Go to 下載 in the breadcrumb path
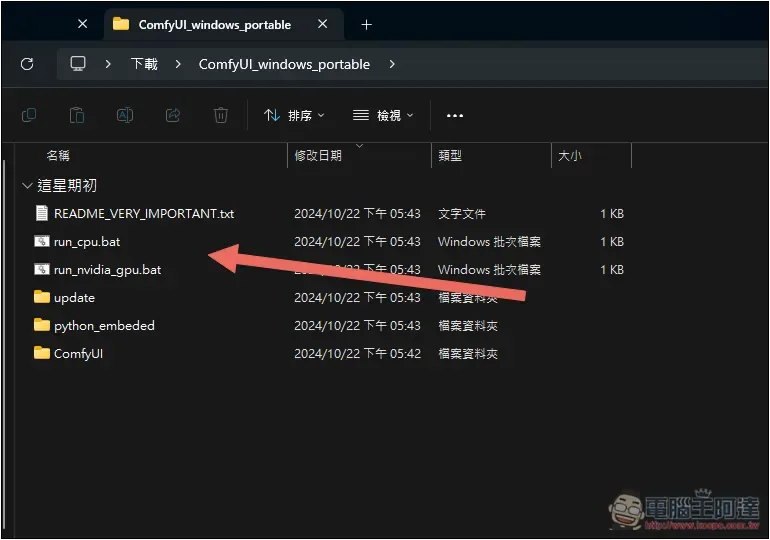The height and width of the screenshot is (540, 770). point(144,64)
